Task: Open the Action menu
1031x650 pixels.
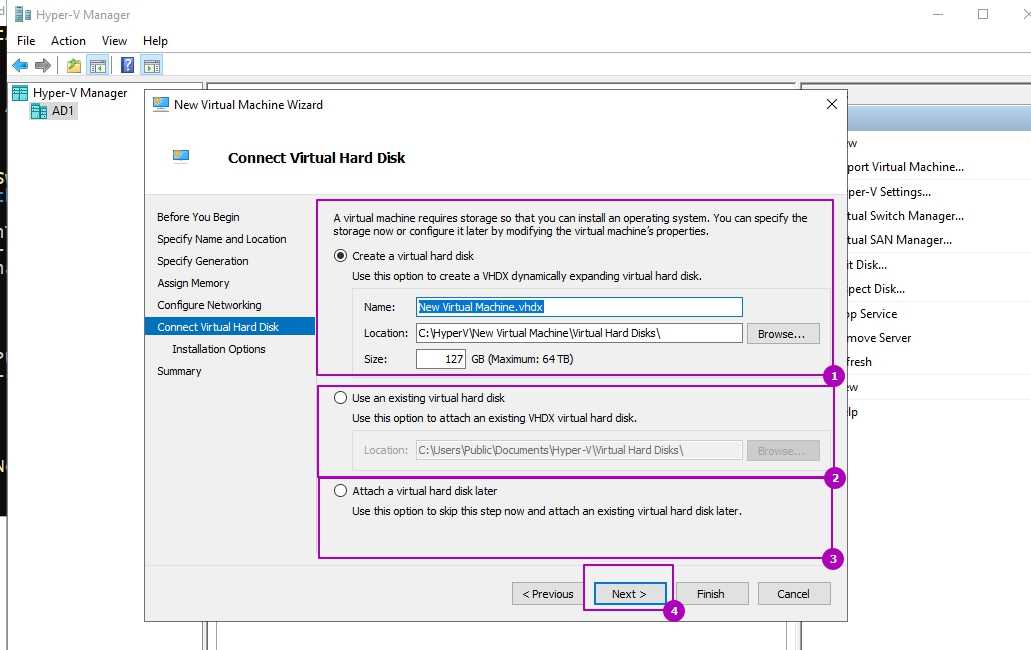Action: [68, 41]
